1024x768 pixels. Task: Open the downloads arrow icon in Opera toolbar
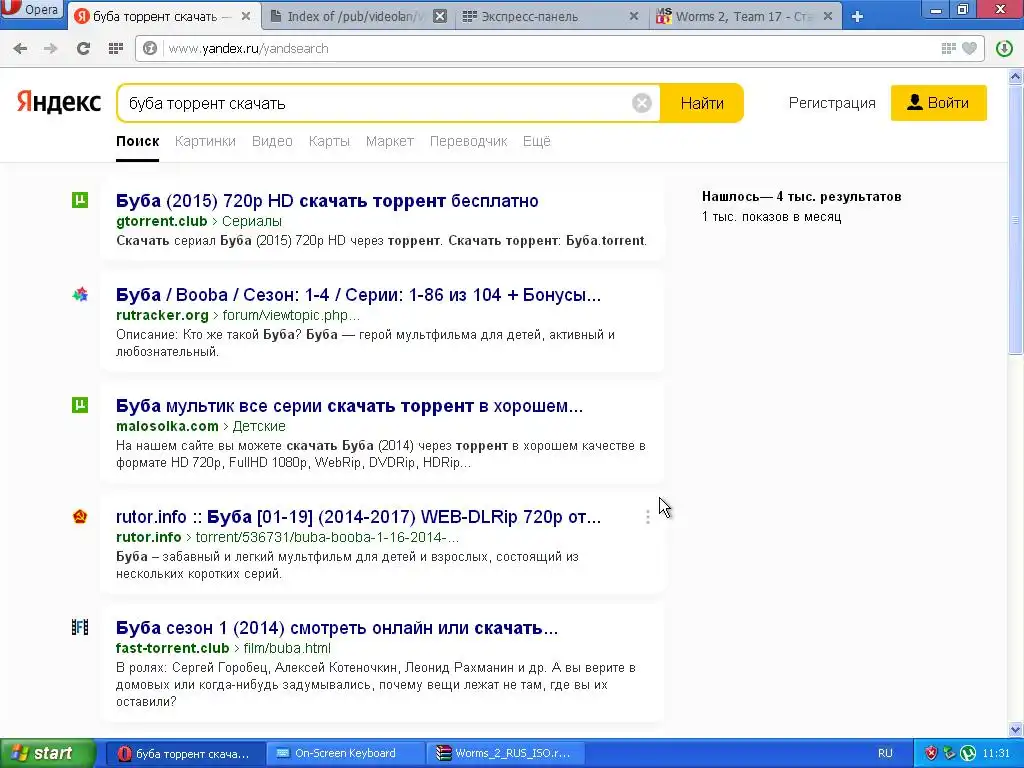(1004, 48)
